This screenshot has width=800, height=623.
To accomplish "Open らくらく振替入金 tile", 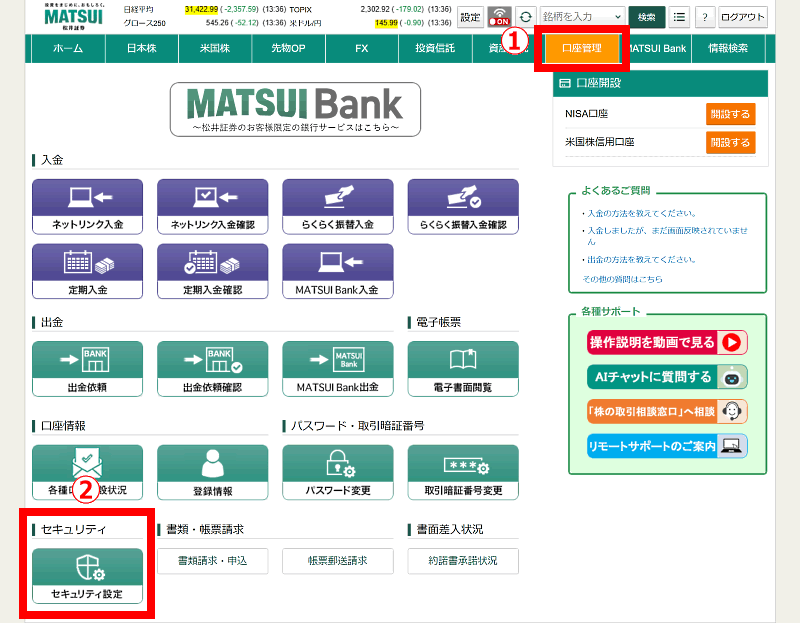I will [x=338, y=207].
